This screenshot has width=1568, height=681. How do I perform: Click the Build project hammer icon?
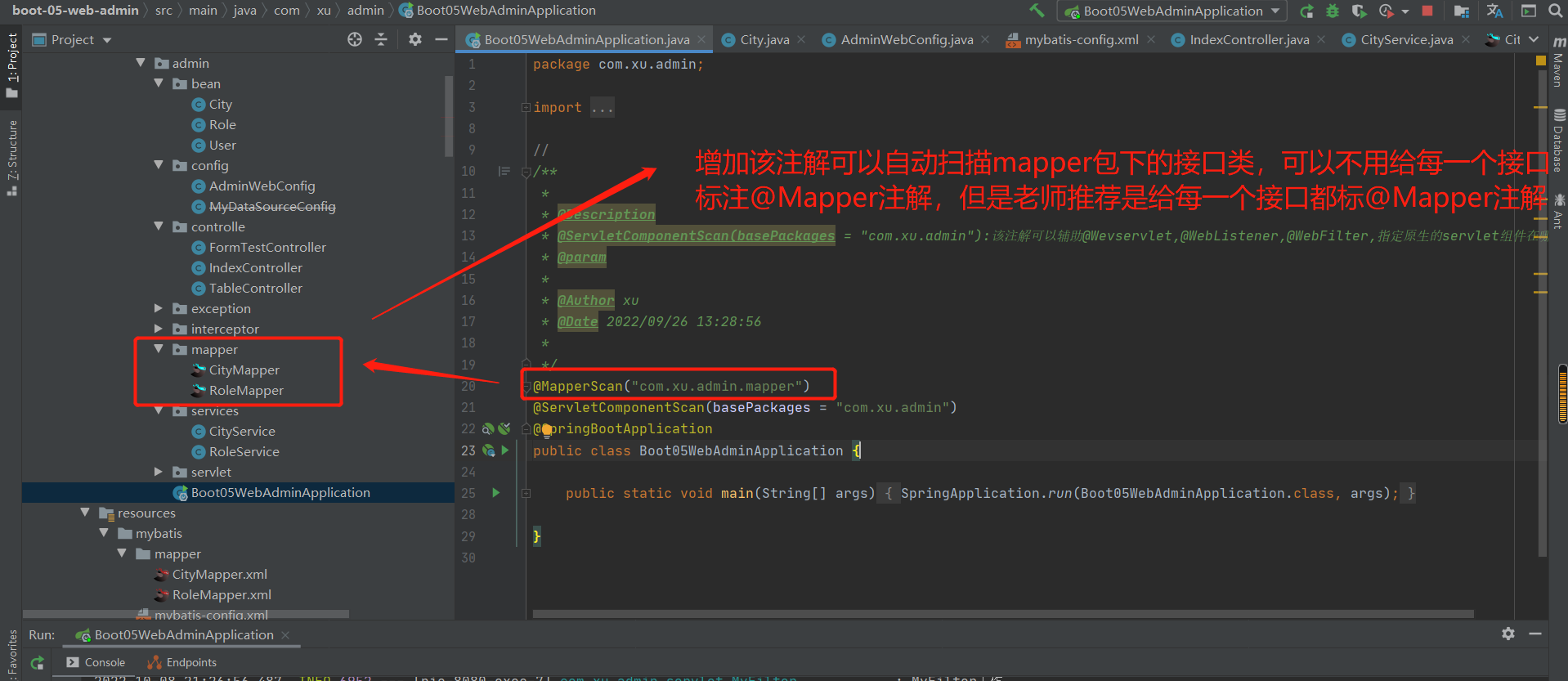click(1037, 11)
